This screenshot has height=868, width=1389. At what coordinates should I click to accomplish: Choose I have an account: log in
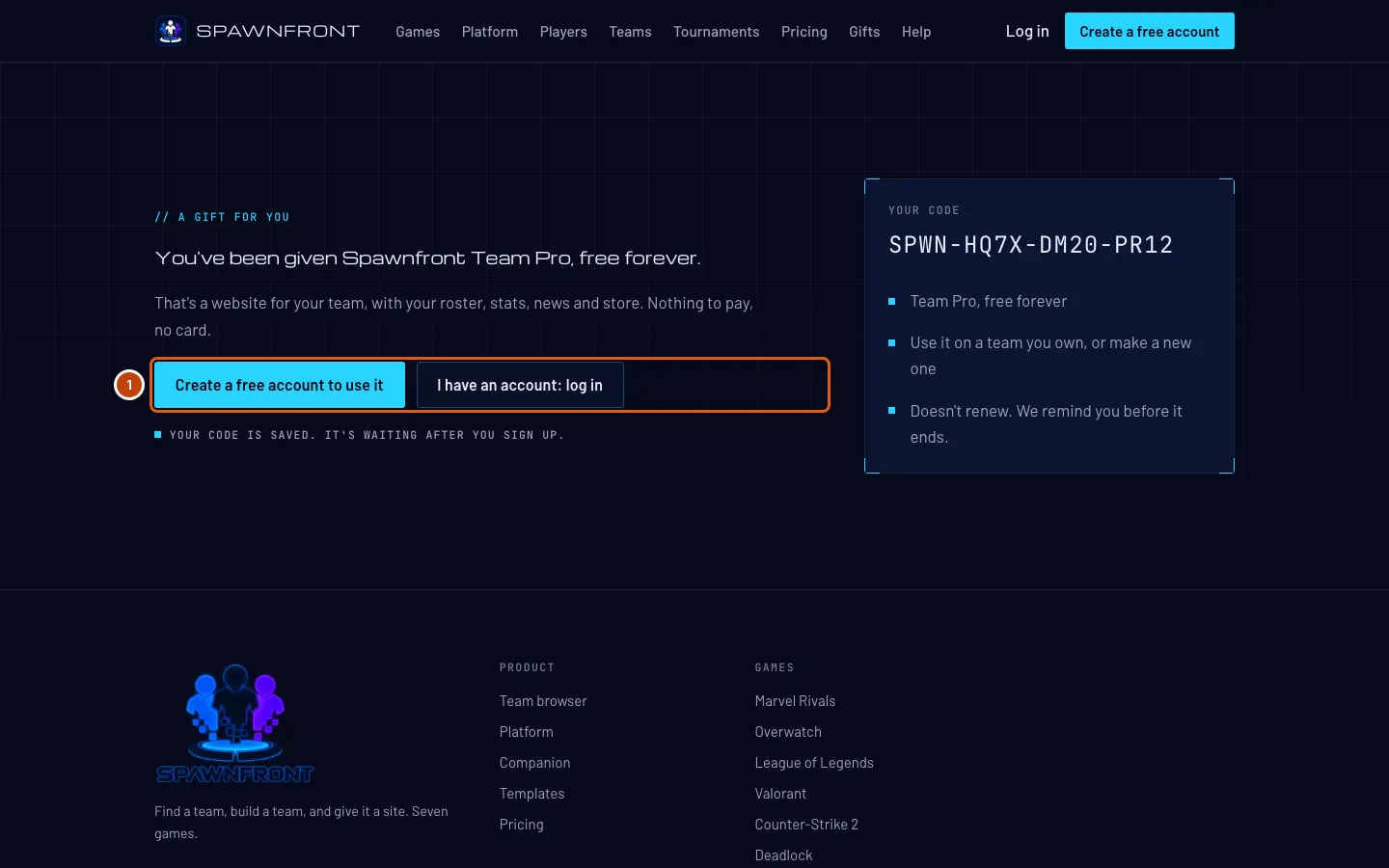tap(520, 385)
